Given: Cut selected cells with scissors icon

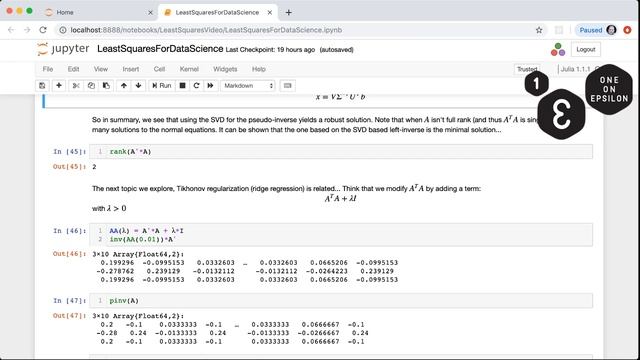Looking at the screenshot, I should click(76, 86).
